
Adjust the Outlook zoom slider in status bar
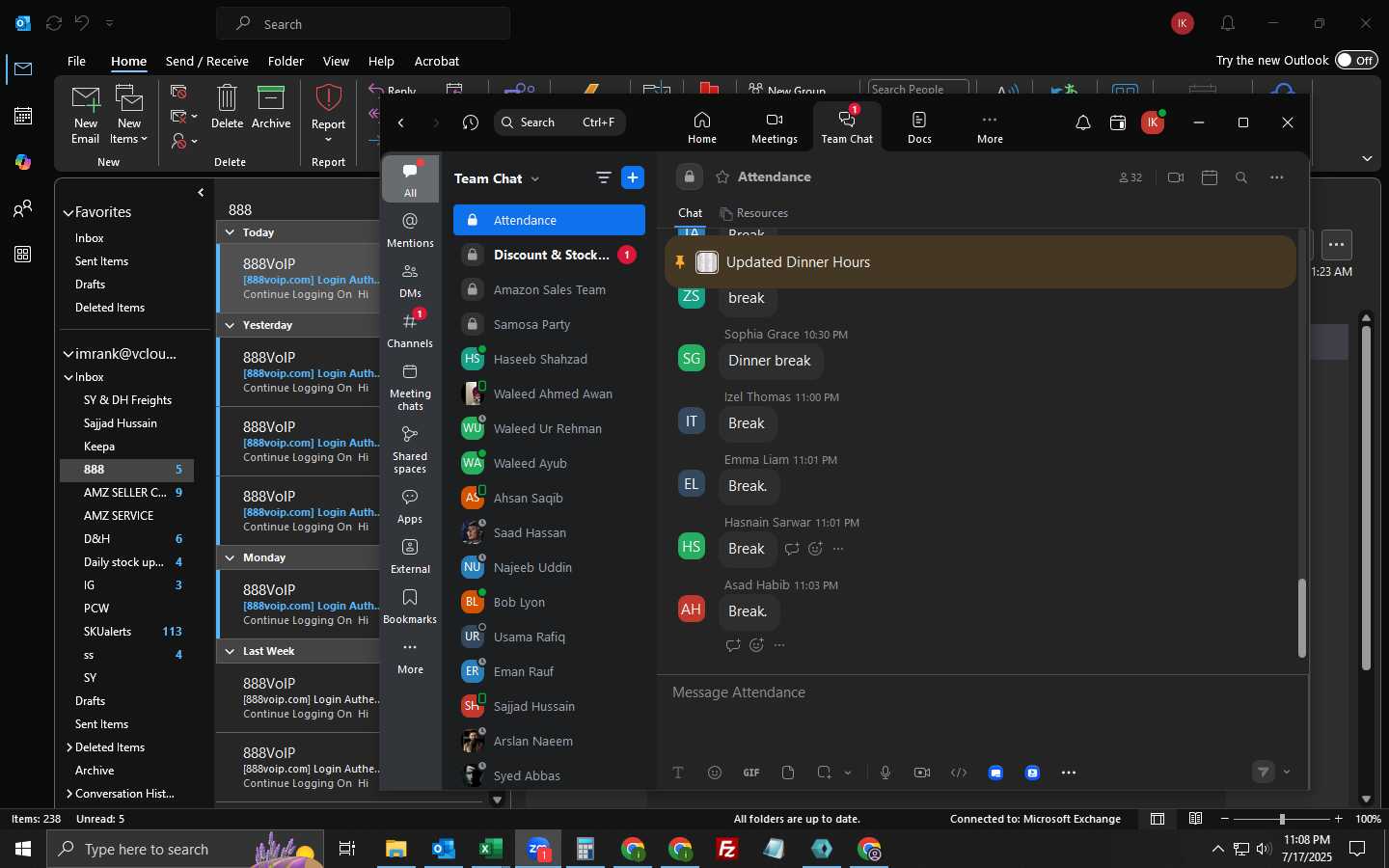(1282, 819)
